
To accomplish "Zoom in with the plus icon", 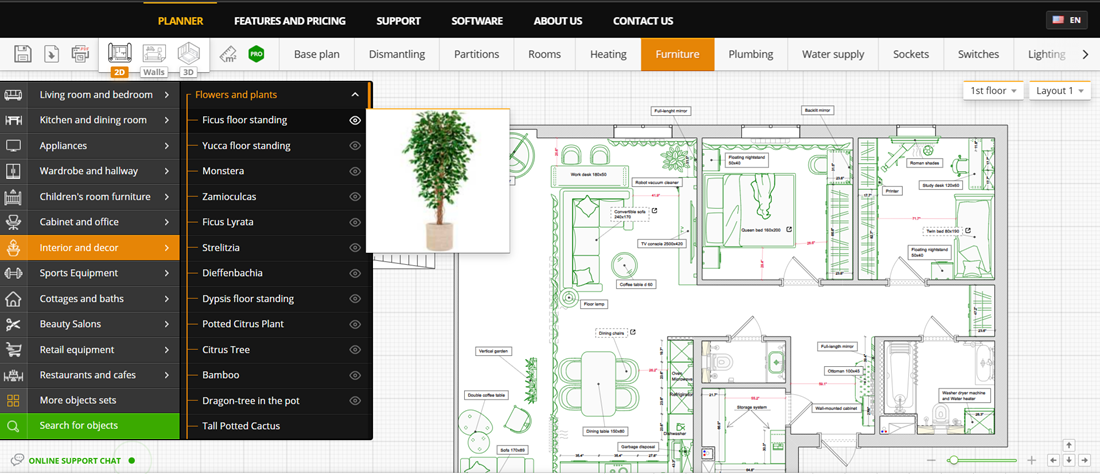I will [1031, 461].
